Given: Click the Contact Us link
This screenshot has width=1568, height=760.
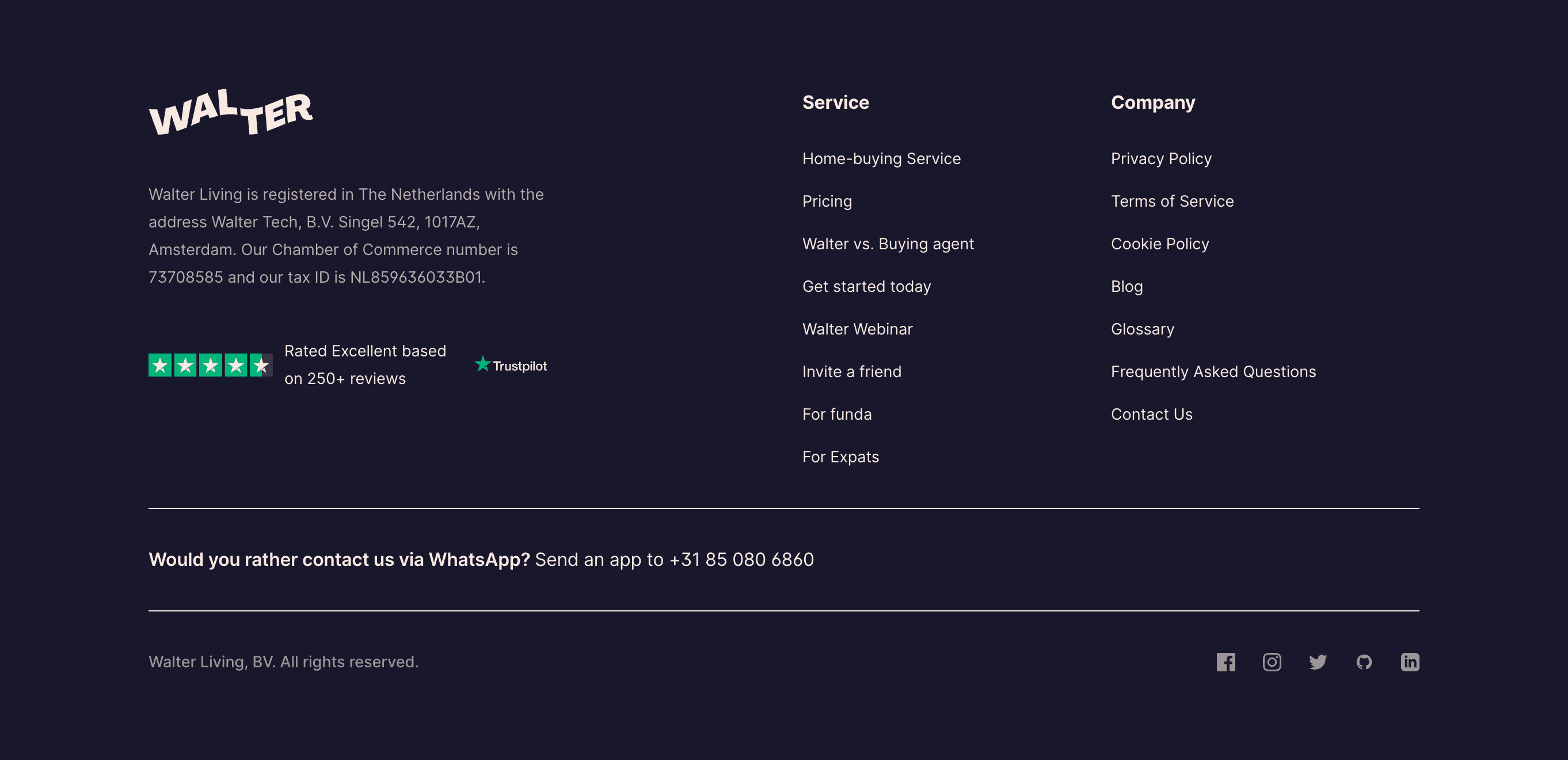Looking at the screenshot, I should (x=1151, y=414).
